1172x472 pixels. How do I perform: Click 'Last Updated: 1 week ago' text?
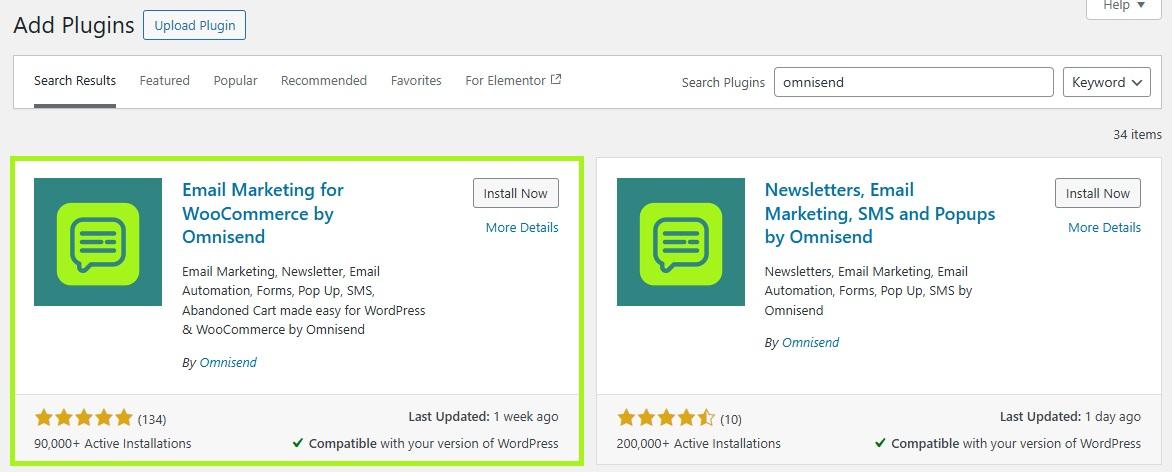pos(484,417)
